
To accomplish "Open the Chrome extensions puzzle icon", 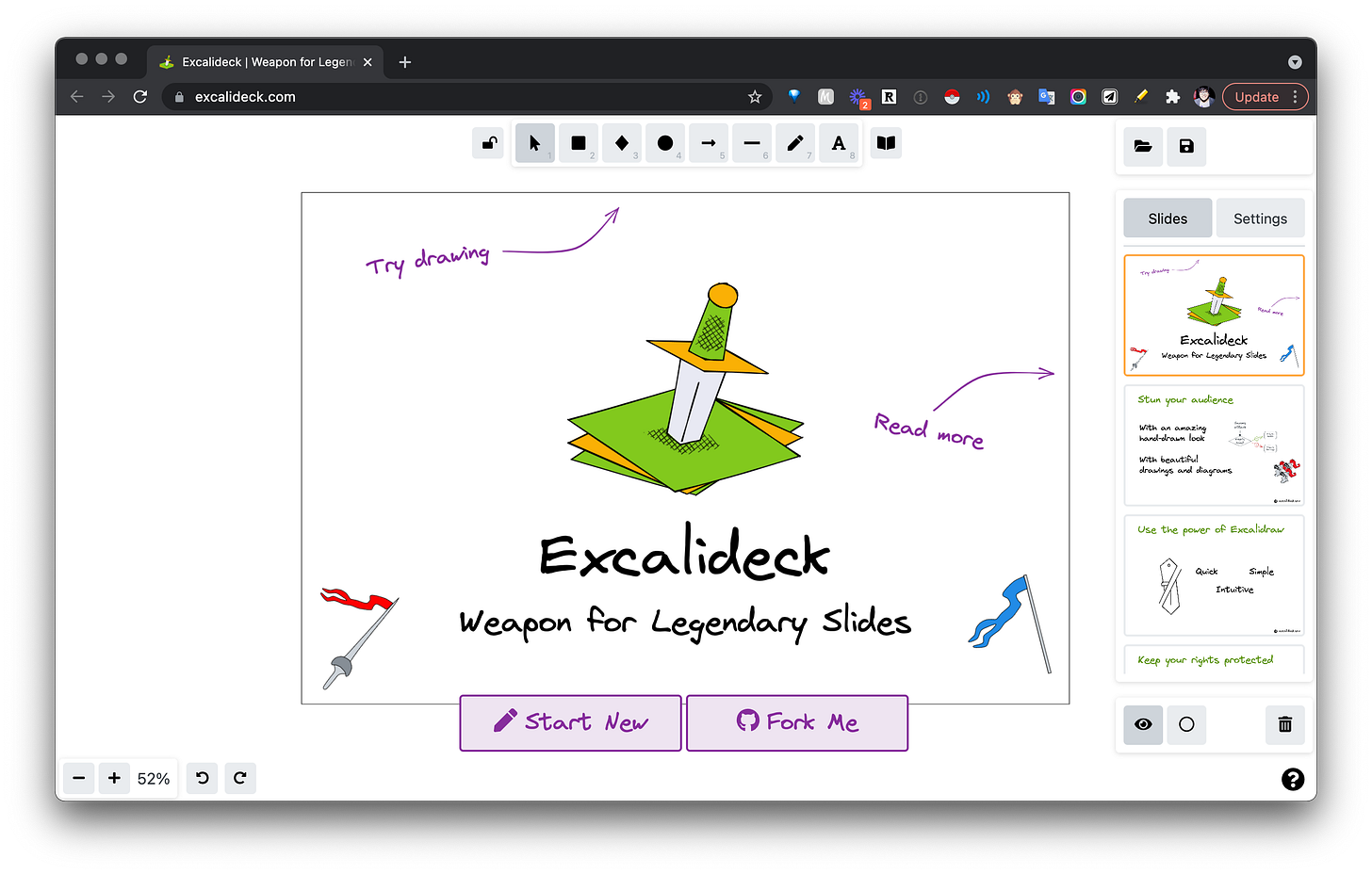I will (1173, 96).
